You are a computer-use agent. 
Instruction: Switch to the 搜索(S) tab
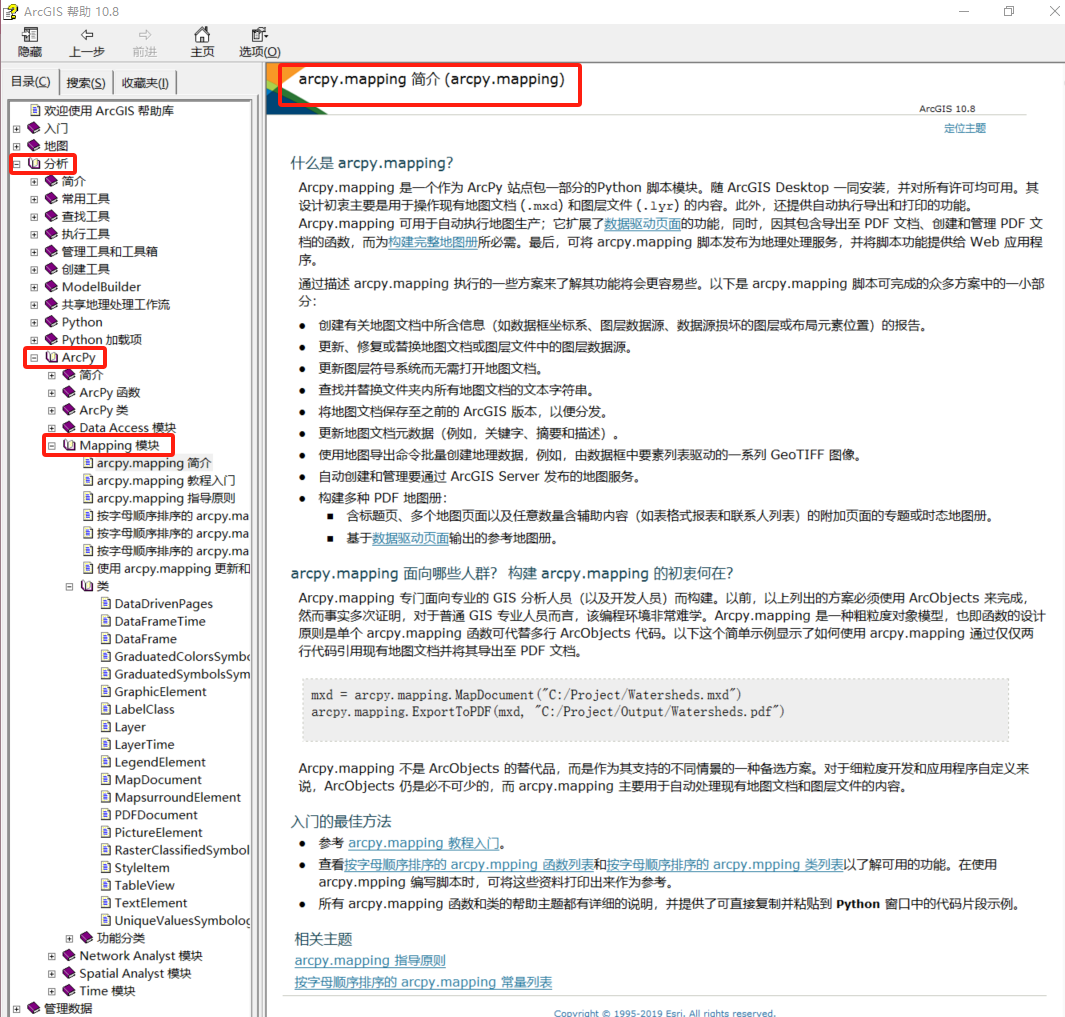click(x=86, y=83)
